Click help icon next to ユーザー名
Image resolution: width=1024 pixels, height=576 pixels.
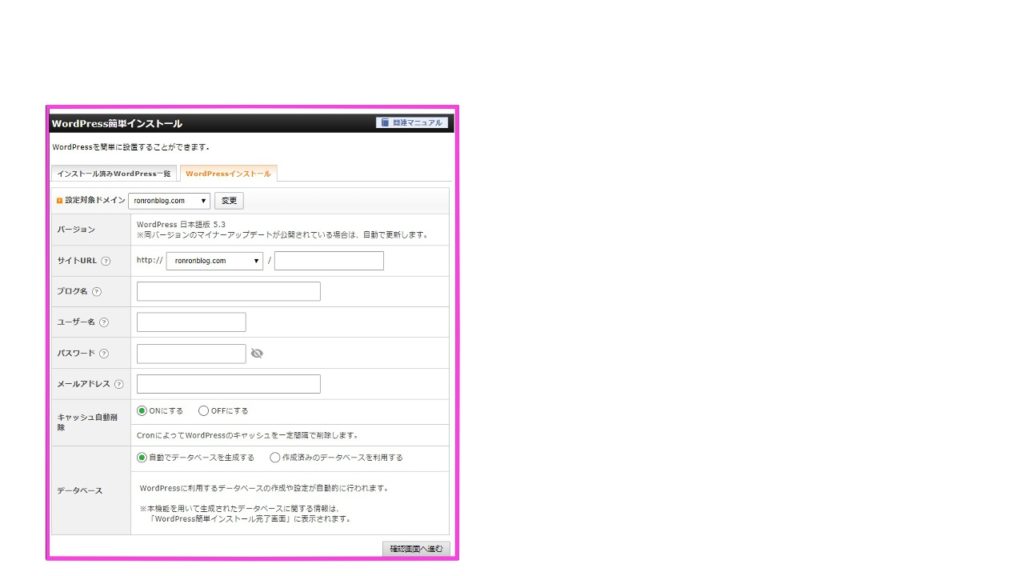104,322
